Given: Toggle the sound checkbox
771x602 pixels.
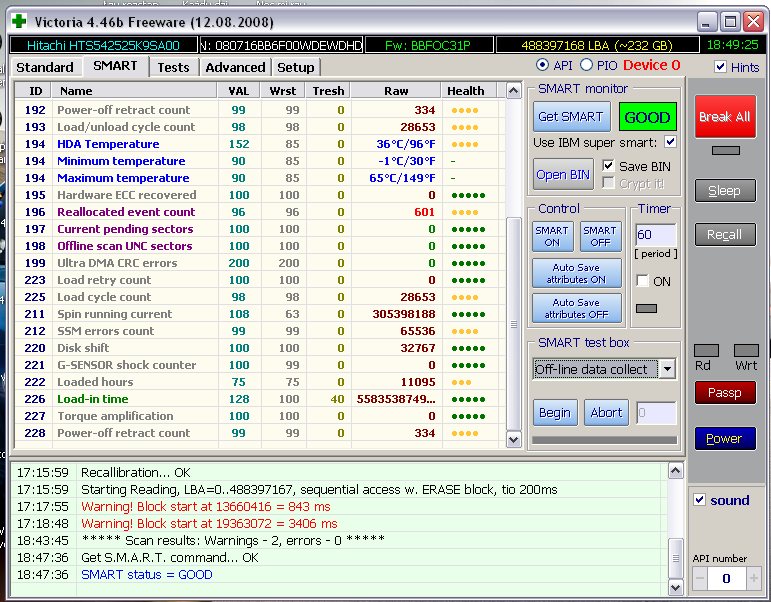Looking at the screenshot, I should (x=700, y=500).
